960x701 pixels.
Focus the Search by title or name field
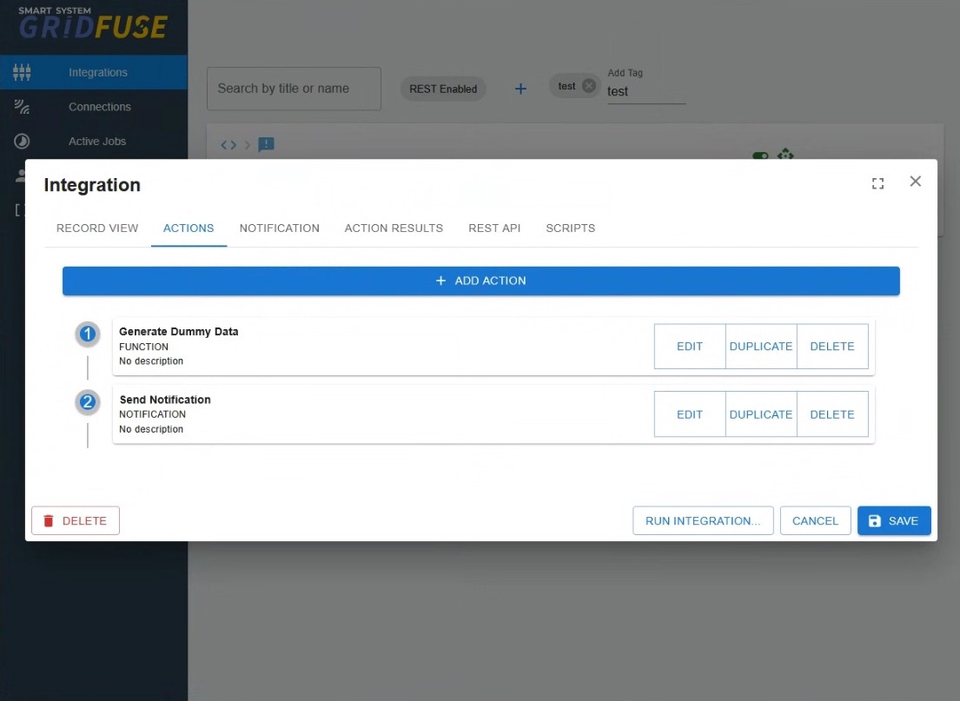tap(294, 89)
